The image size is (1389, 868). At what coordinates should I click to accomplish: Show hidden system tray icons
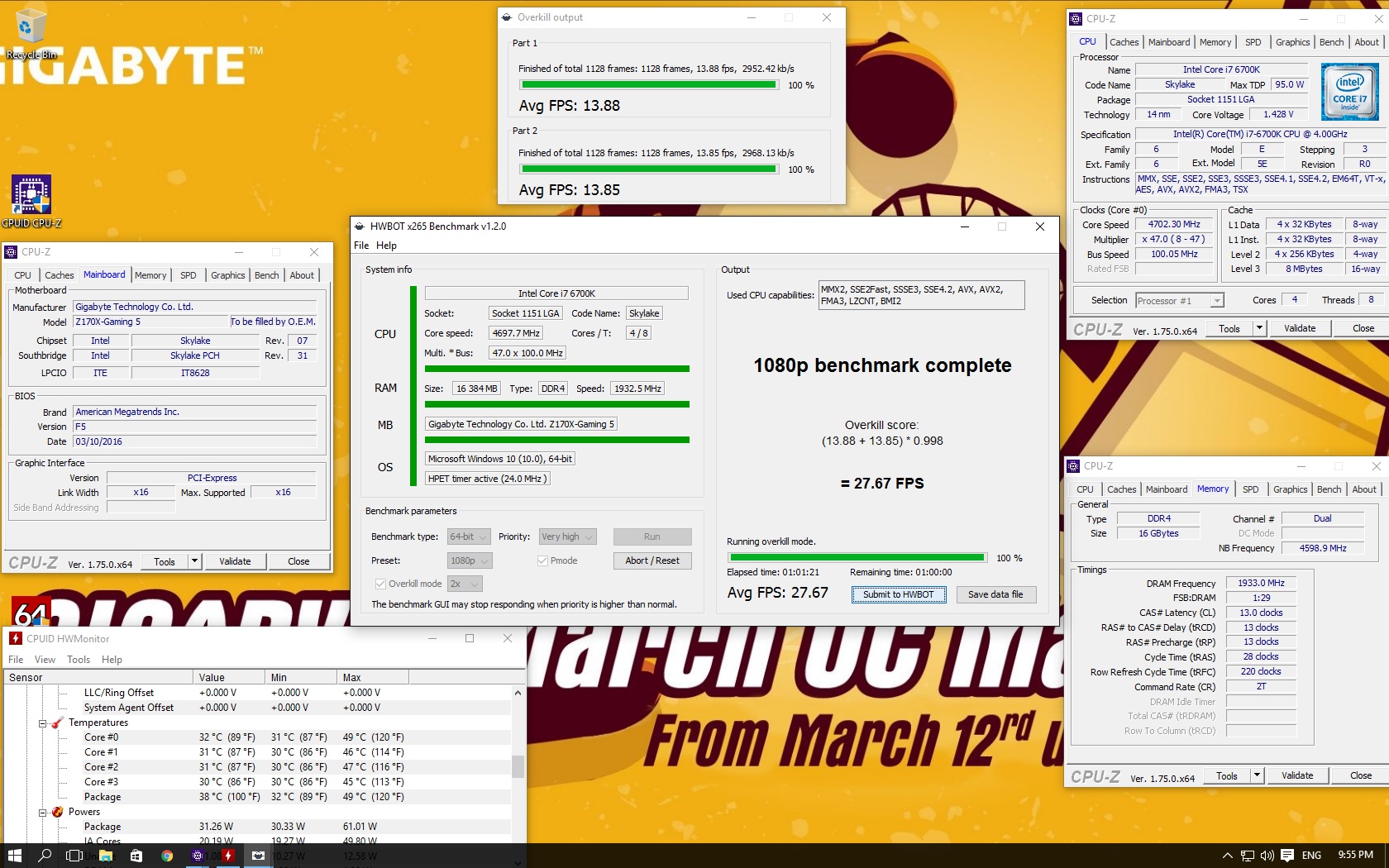[1228, 856]
